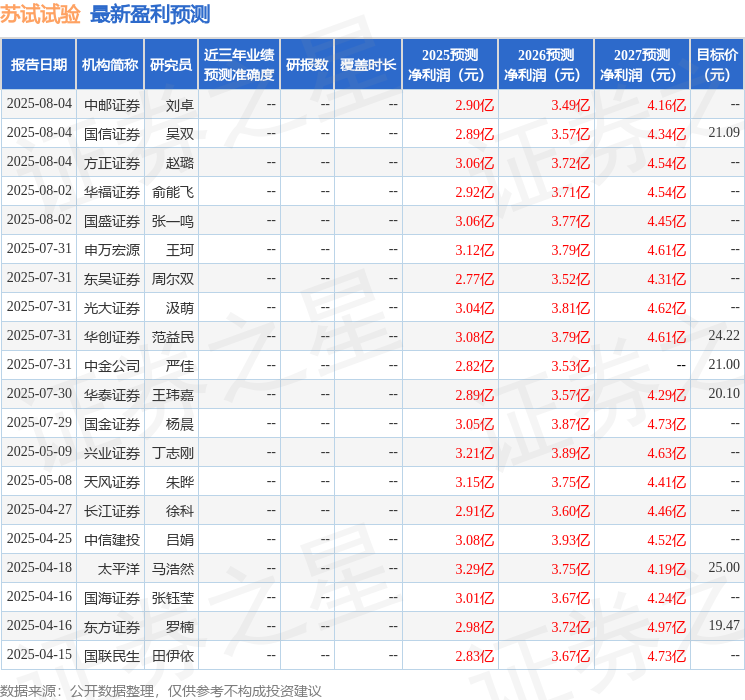
Task: Click researcher 张一鸣
Action: 173,221
